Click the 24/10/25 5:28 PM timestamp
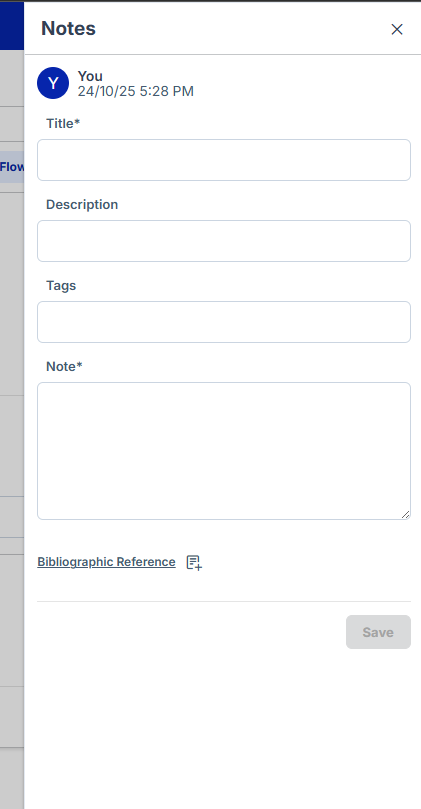Viewport: 421px width, 809px height. tap(136, 91)
